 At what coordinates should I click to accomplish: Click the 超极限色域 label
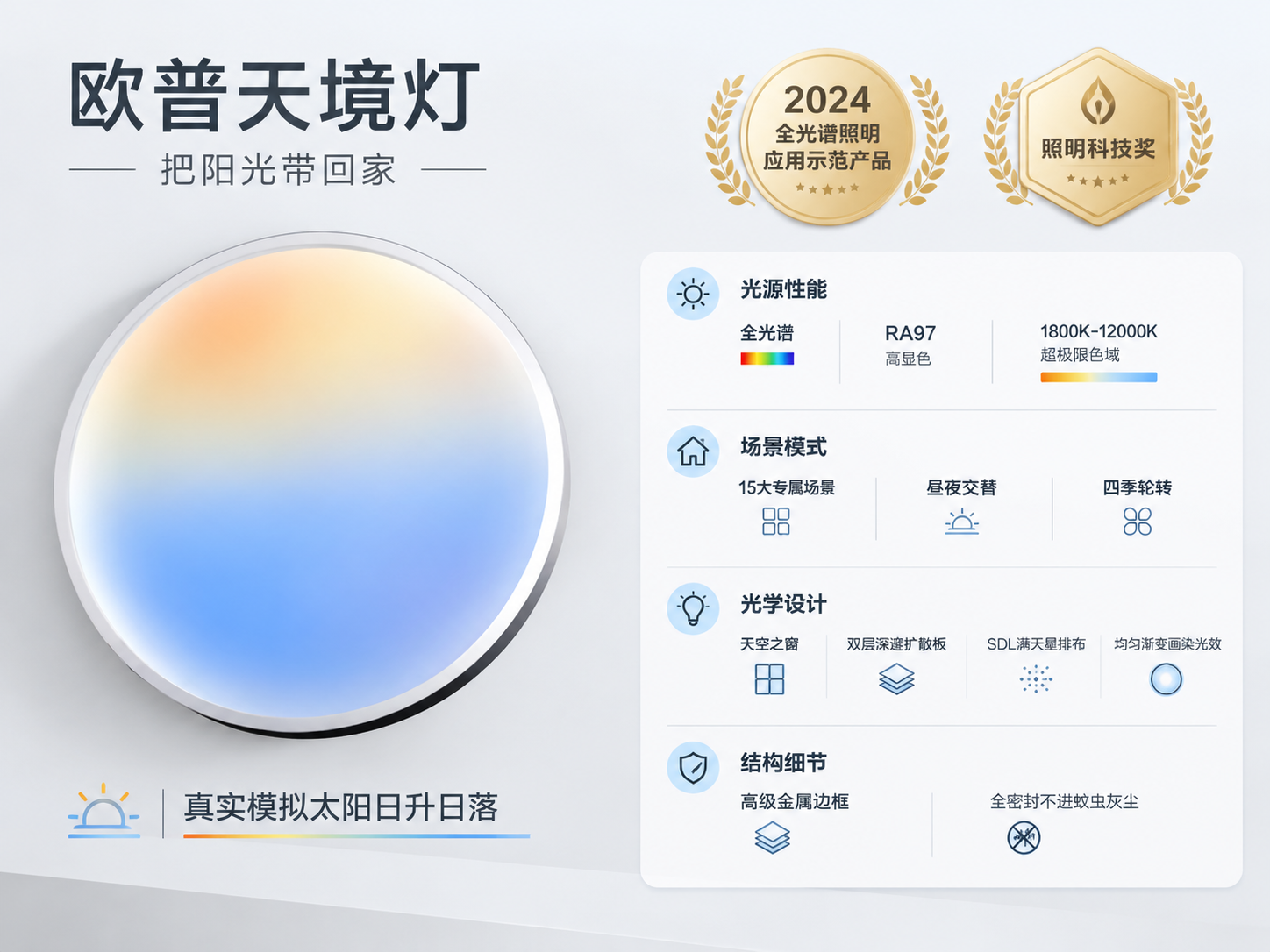point(1080,355)
